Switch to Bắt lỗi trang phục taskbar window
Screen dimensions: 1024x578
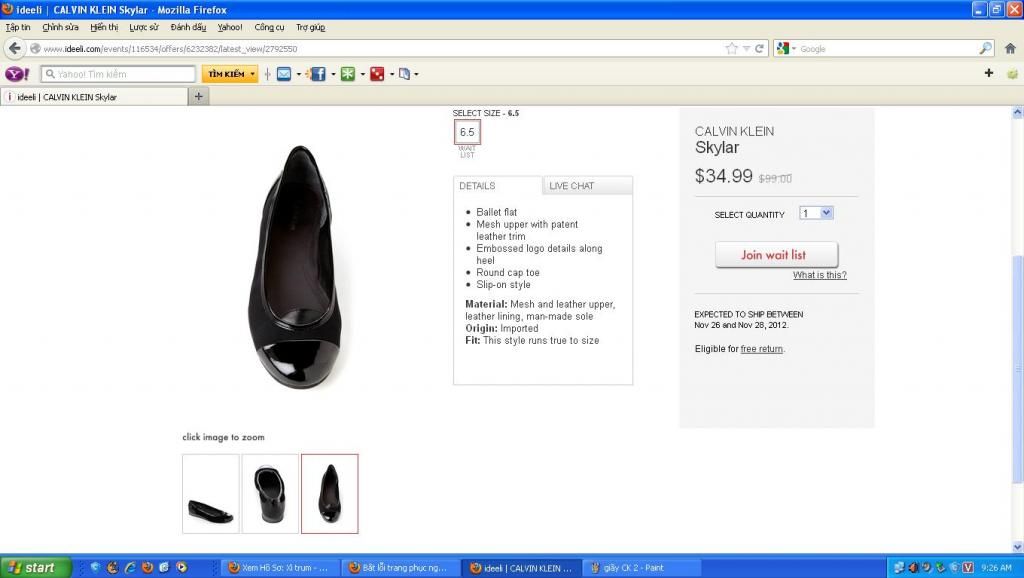(401, 568)
